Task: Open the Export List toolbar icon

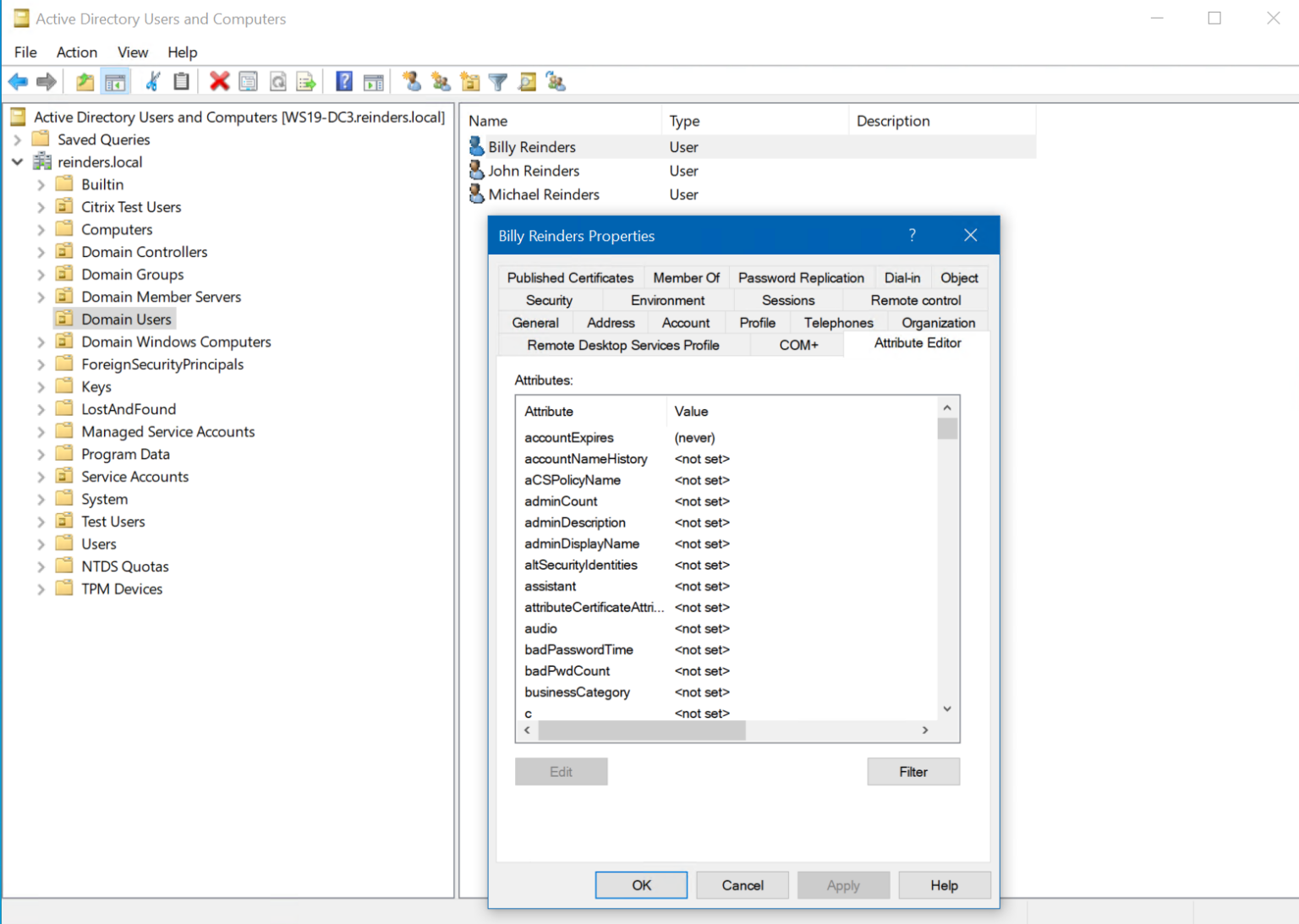Action: point(306,81)
